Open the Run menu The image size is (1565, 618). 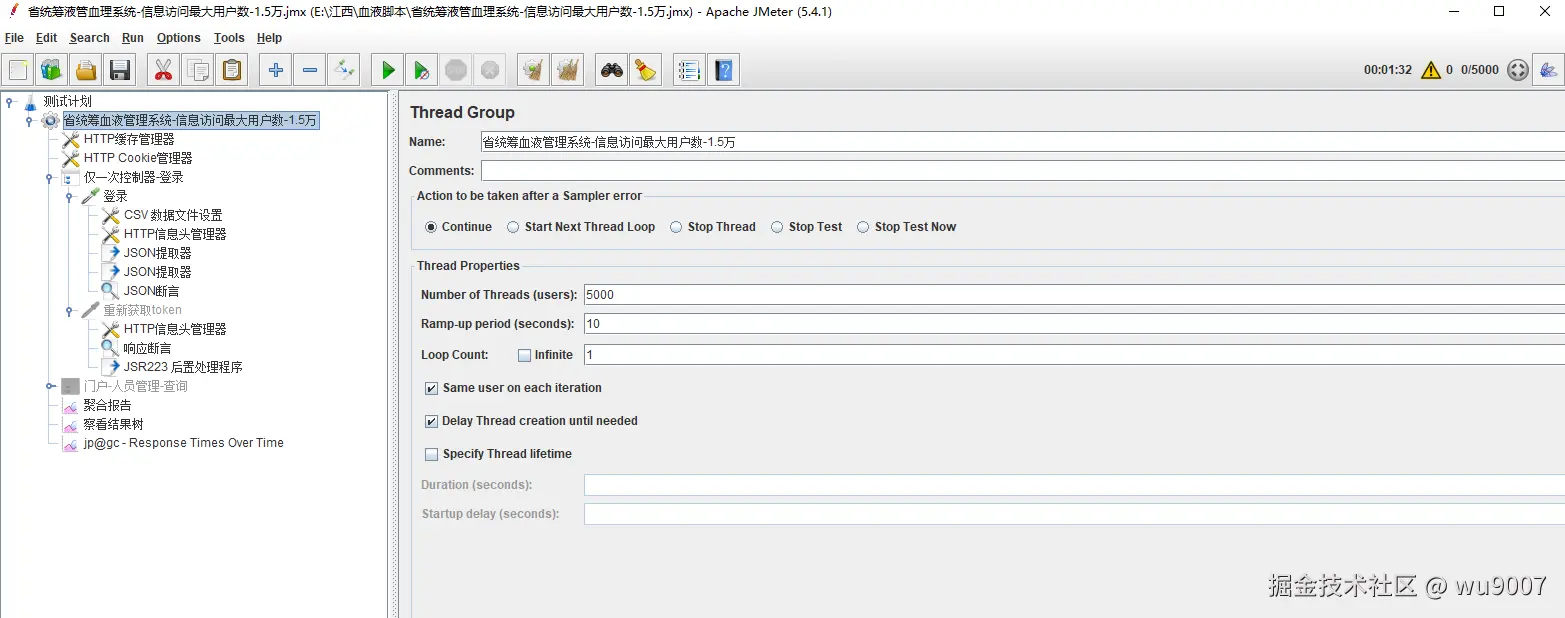click(132, 38)
